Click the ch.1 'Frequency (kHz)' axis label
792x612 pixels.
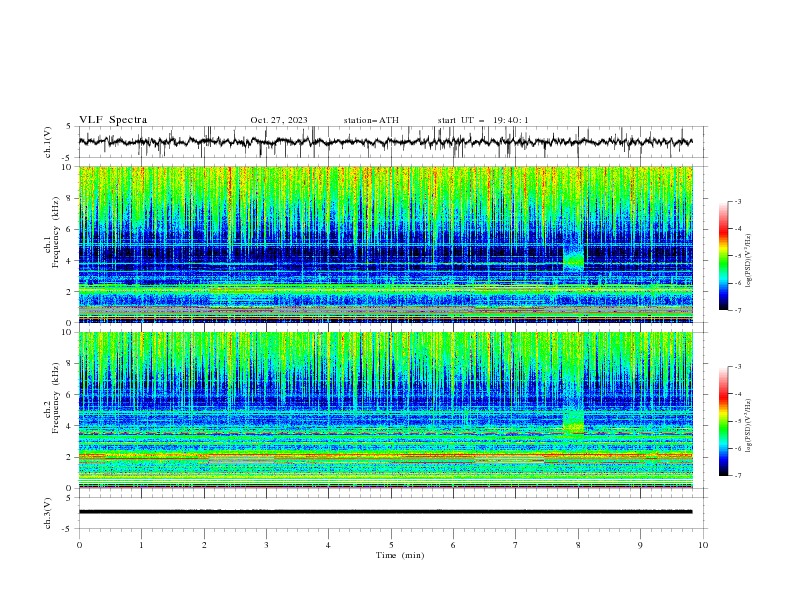55,233
